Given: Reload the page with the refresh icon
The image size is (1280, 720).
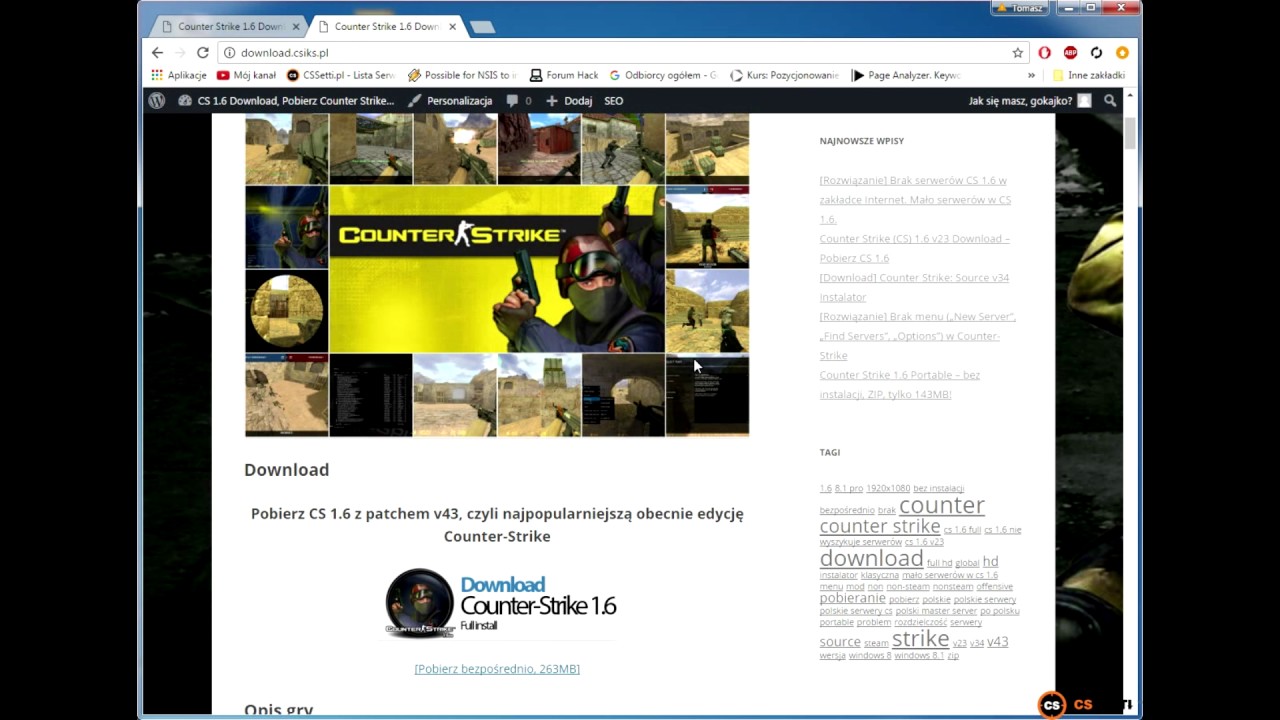Looking at the screenshot, I should pyautogui.click(x=203, y=53).
